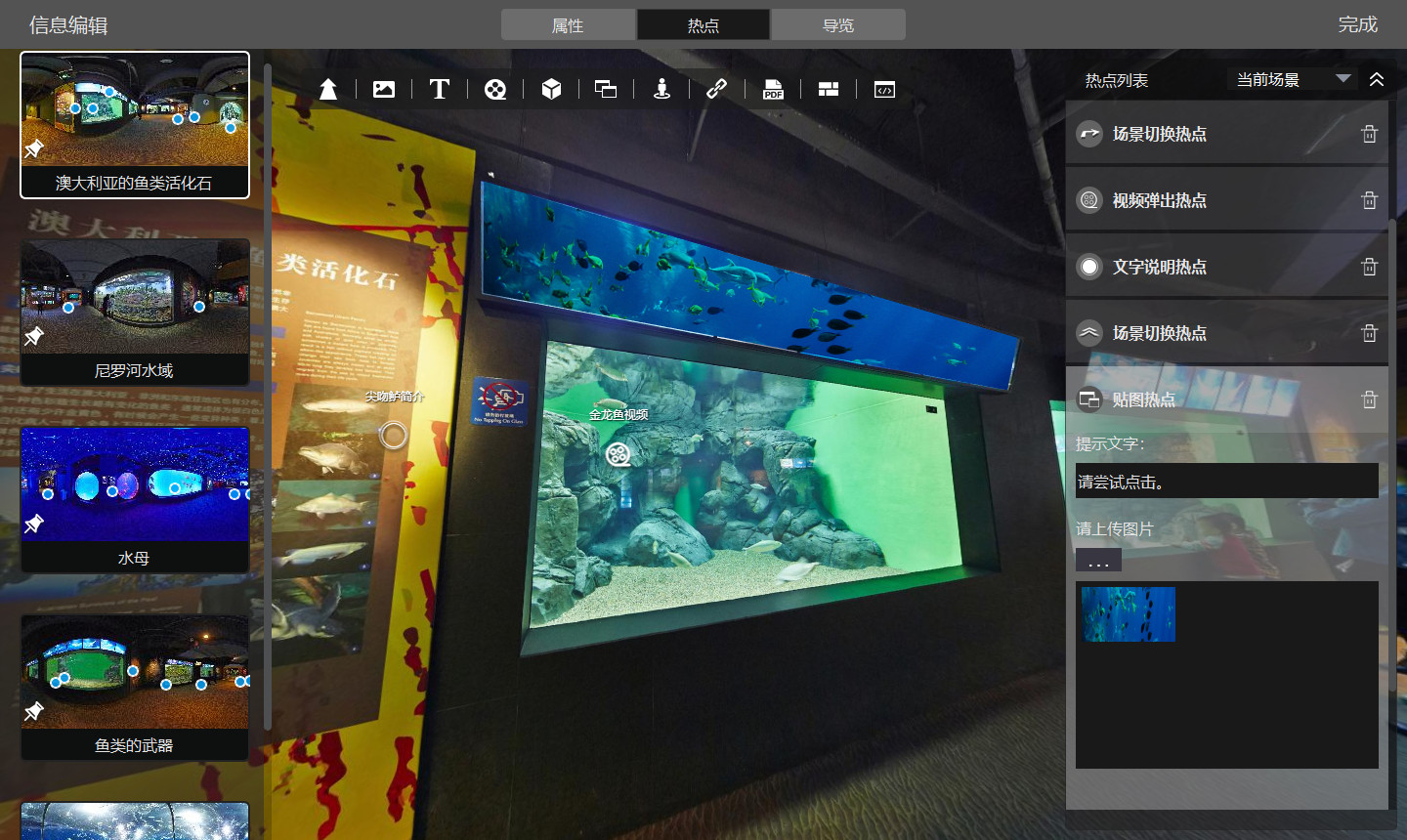Choose the 3D cube object tool
The width and height of the screenshot is (1407, 840).
551,90
